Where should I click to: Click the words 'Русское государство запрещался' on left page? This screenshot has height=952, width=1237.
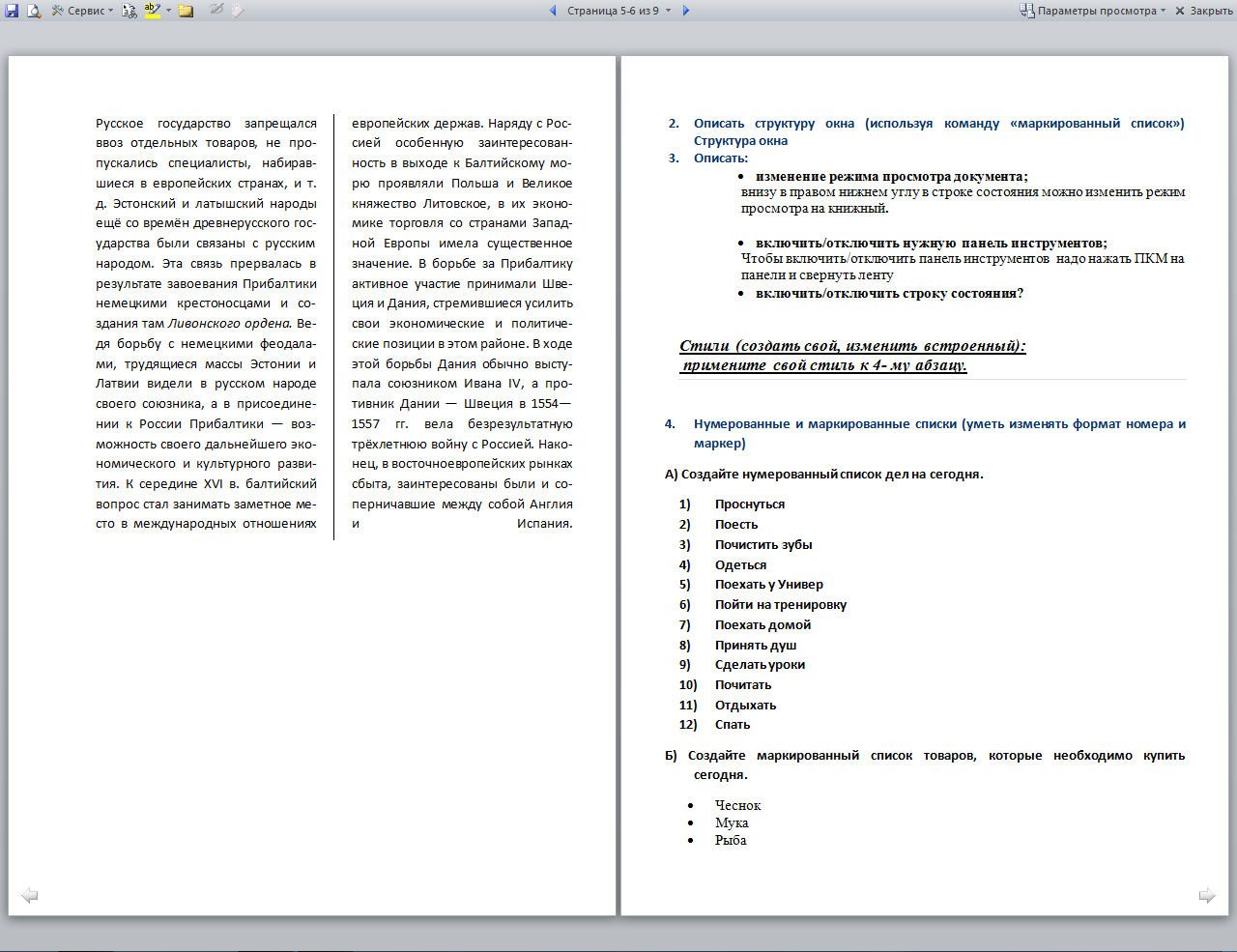[x=206, y=124]
